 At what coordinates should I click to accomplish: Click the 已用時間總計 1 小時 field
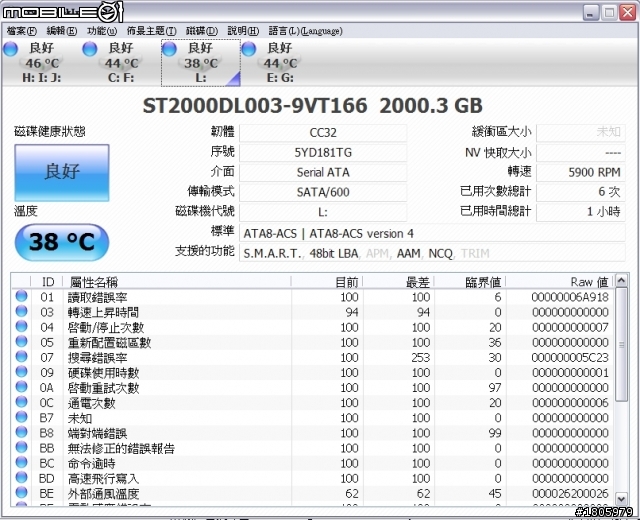click(580, 212)
